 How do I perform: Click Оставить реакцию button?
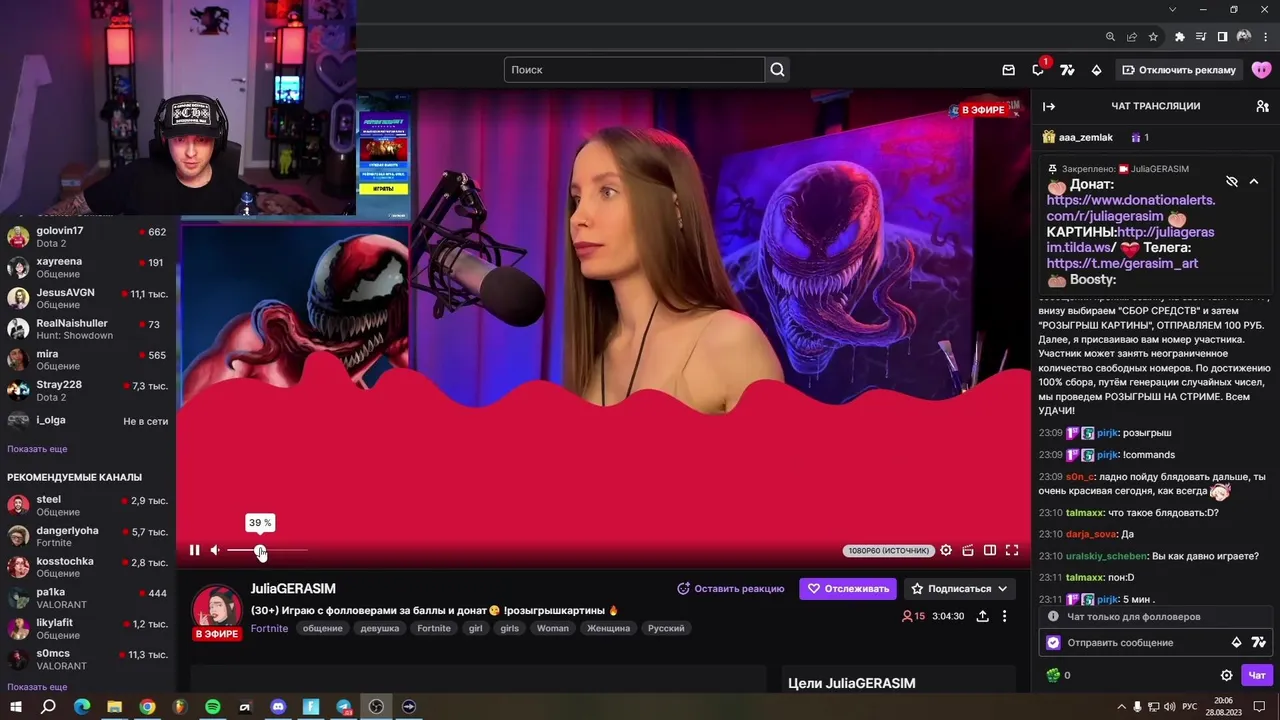(731, 589)
